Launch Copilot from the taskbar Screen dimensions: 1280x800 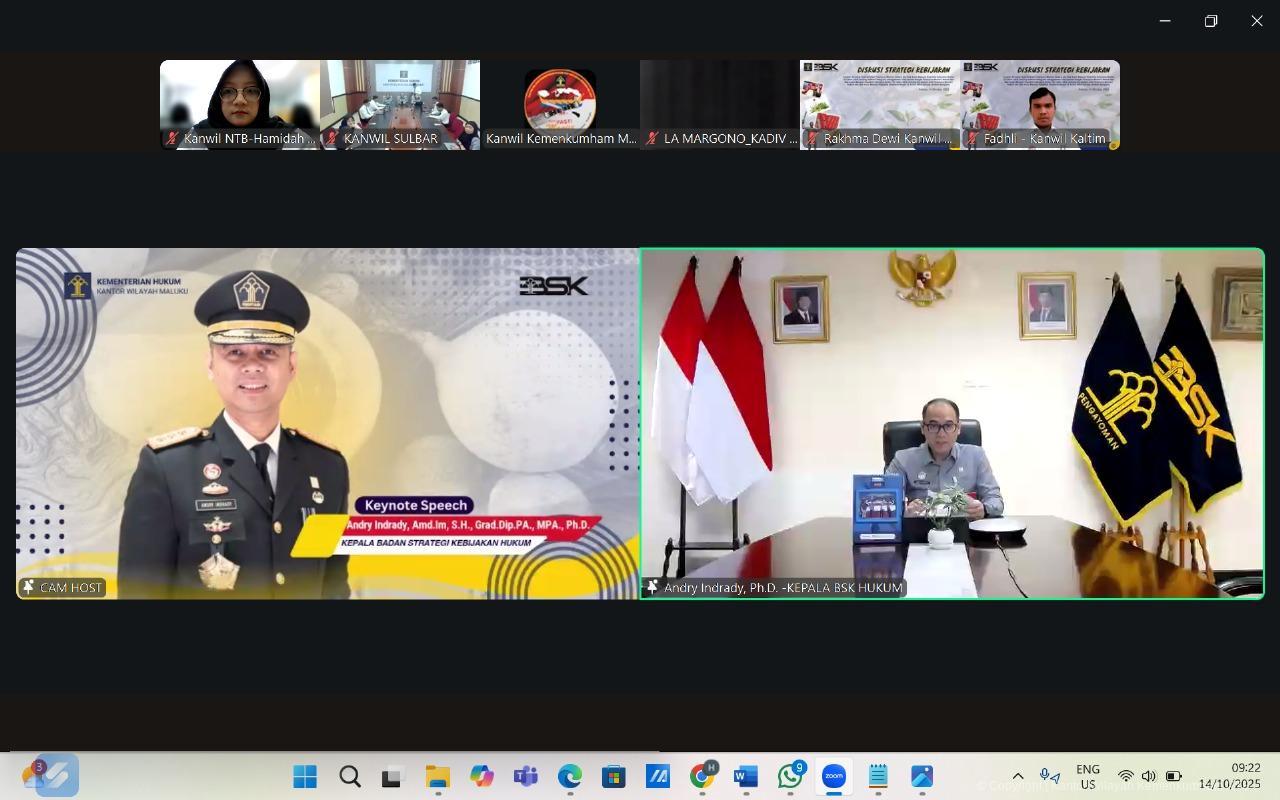(x=481, y=777)
